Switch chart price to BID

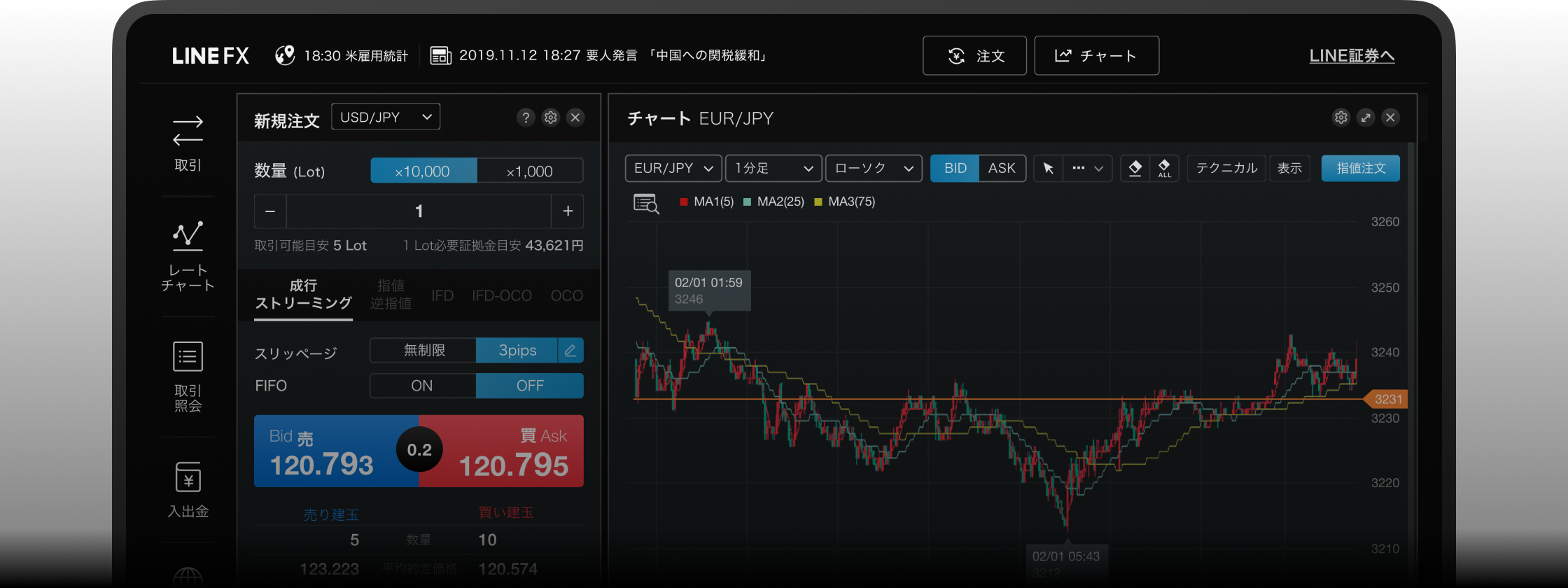point(955,168)
